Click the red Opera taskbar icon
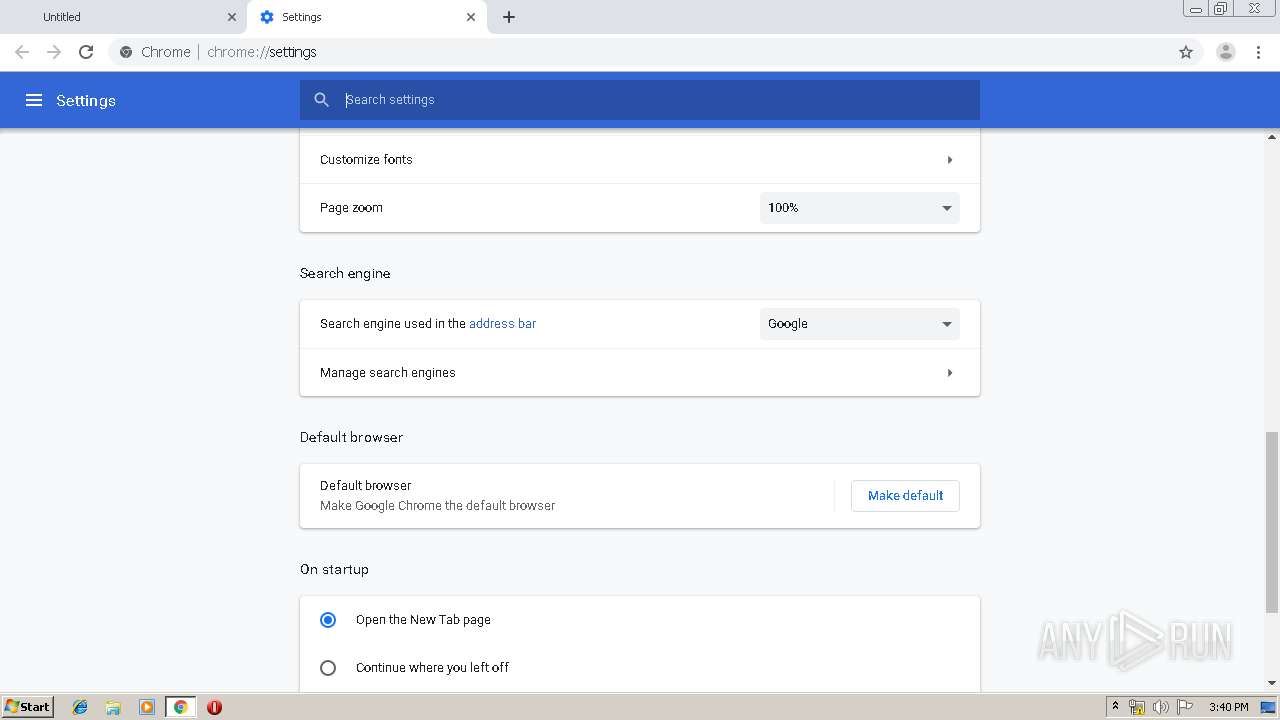 tap(214, 707)
